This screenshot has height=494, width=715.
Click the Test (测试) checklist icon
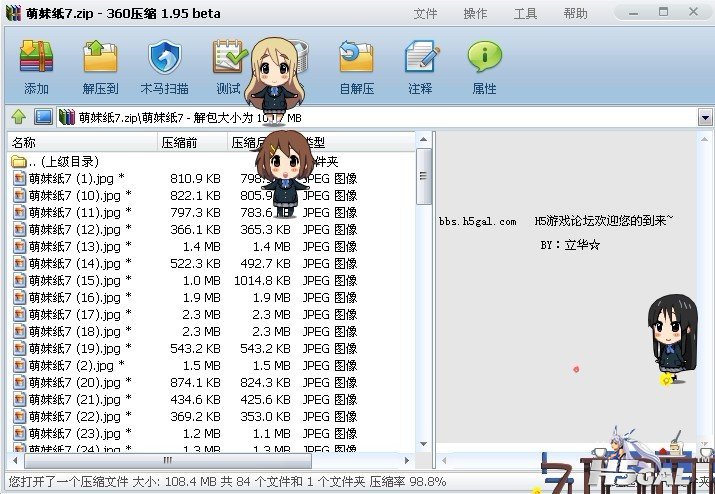[x=228, y=56]
